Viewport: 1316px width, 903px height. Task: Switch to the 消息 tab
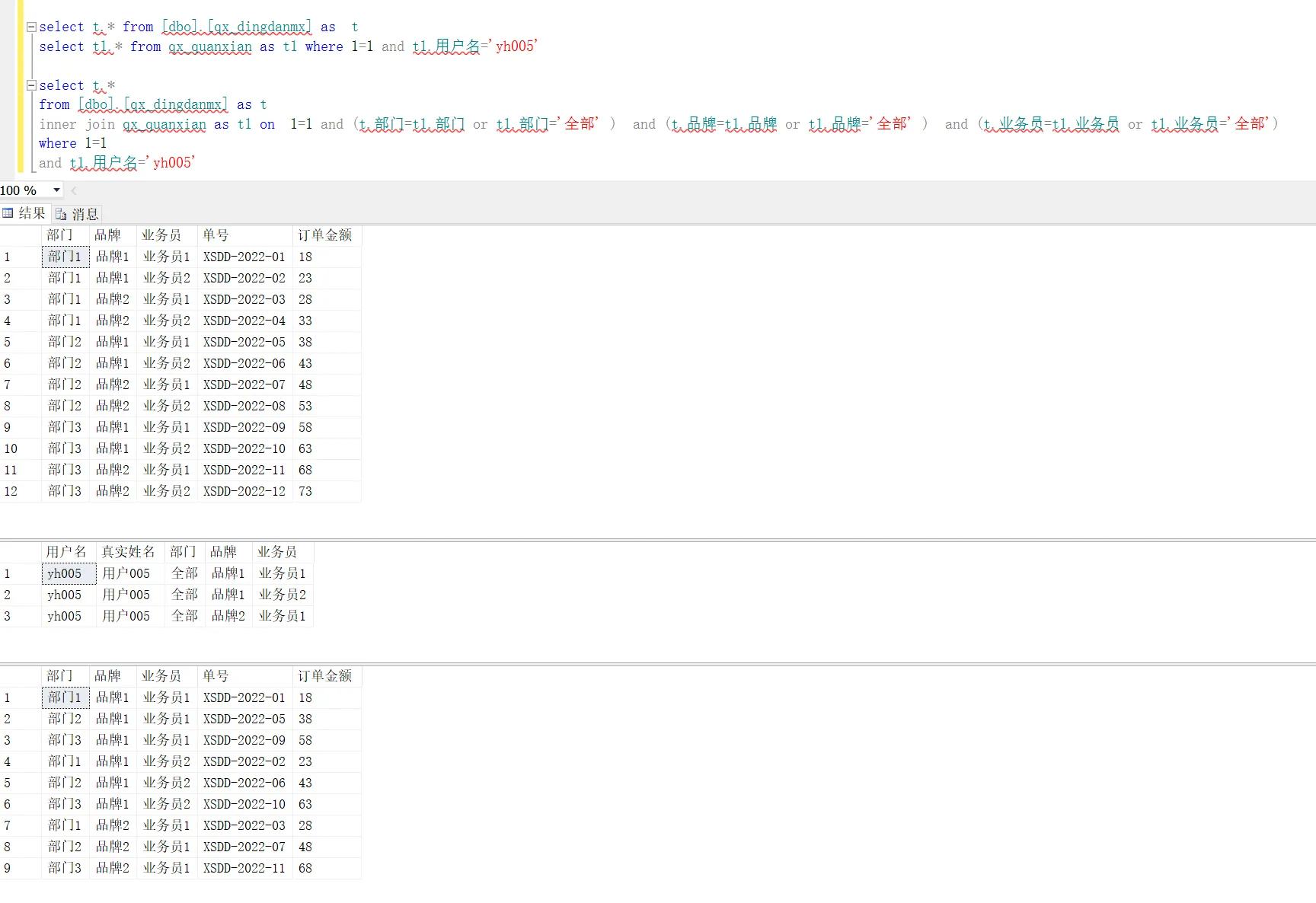(x=85, y=215)
